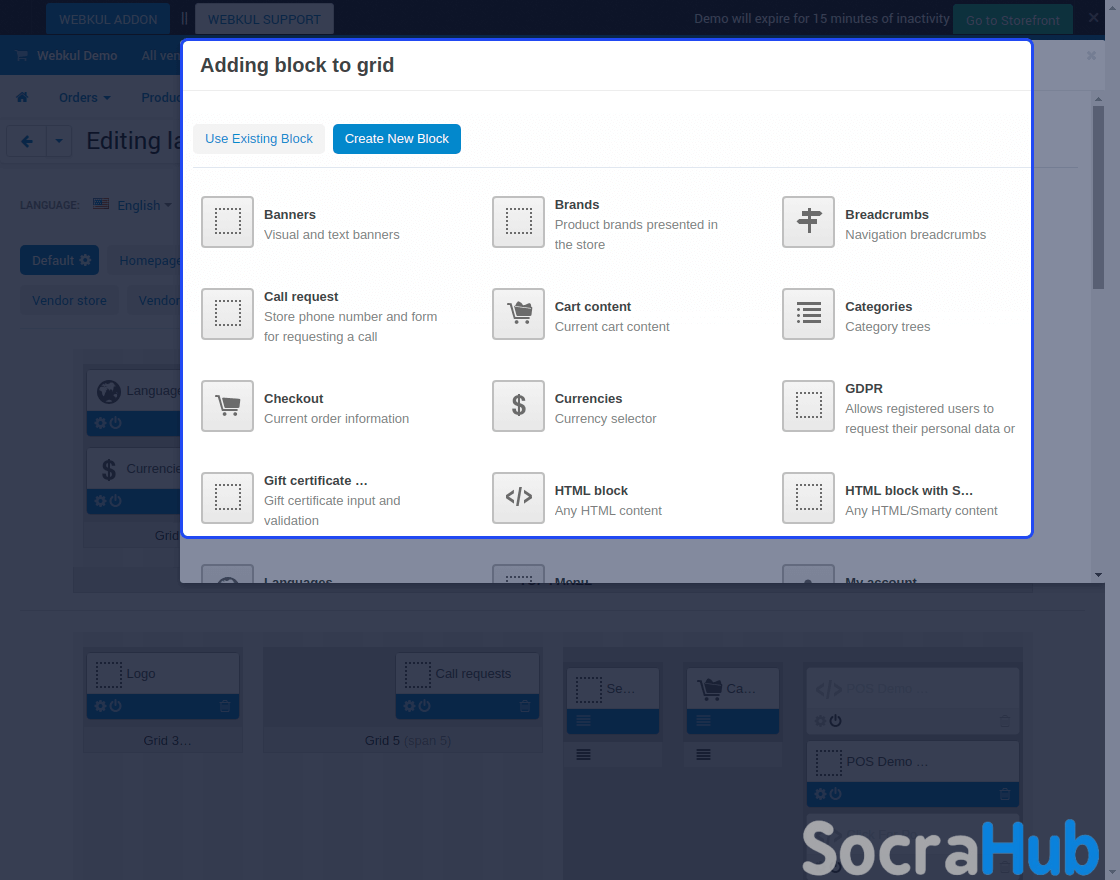Click the GDPR block title

[864, 389]
